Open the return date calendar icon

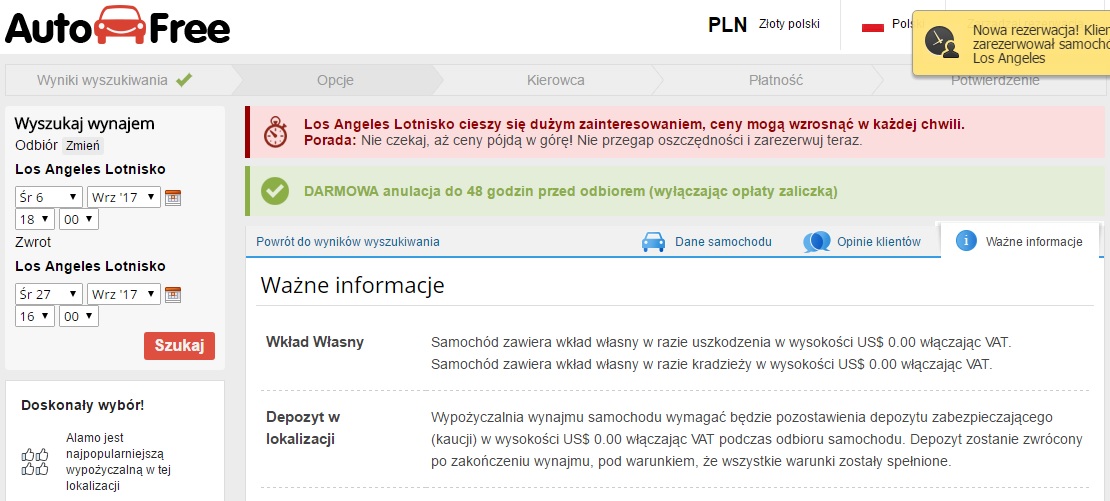pos(173,294)
